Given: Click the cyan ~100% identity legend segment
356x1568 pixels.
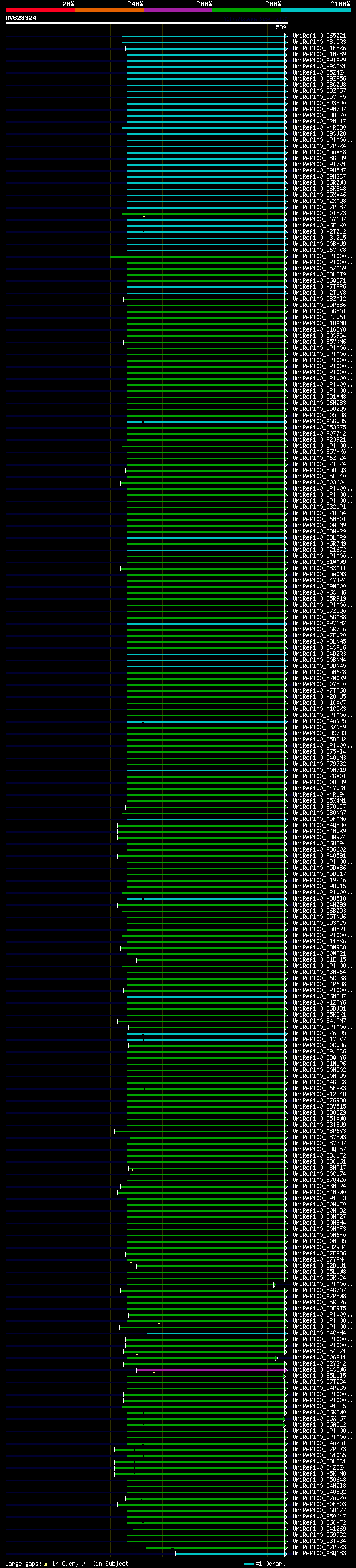Looking at the screenshot, I should click(316, 11).
